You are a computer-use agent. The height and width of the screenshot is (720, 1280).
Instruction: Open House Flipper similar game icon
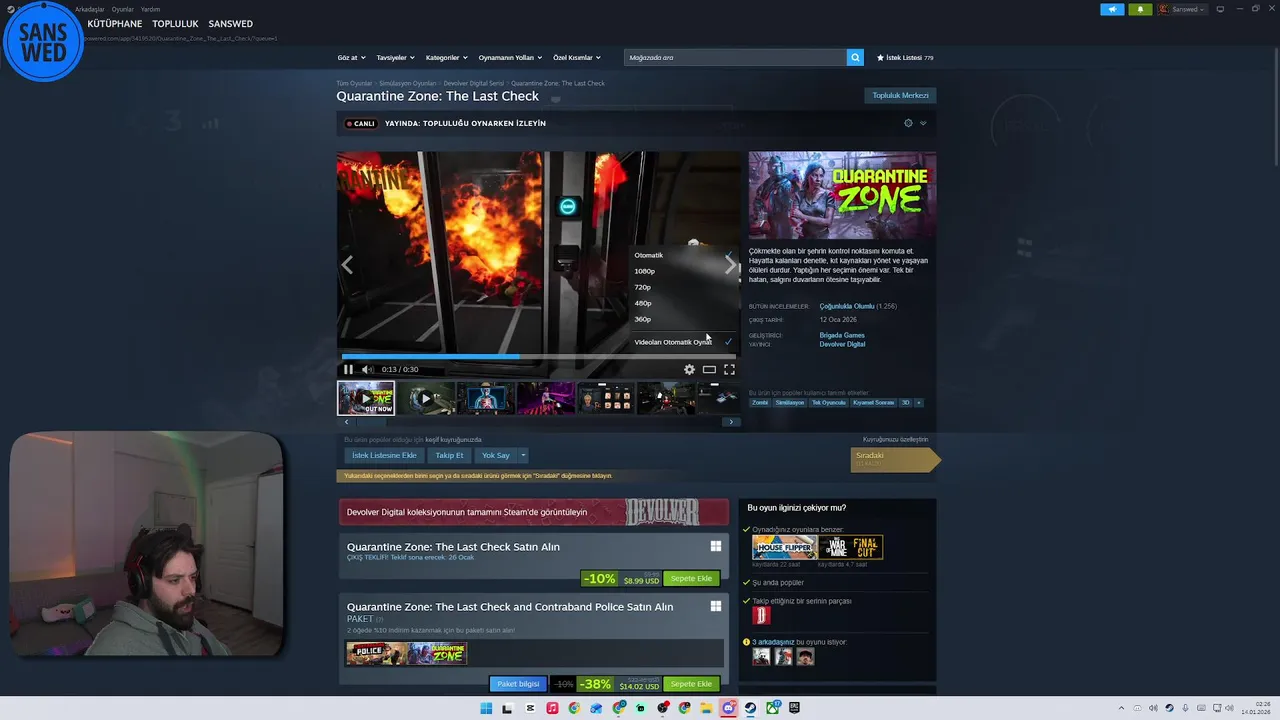click(x=785, y=548)
